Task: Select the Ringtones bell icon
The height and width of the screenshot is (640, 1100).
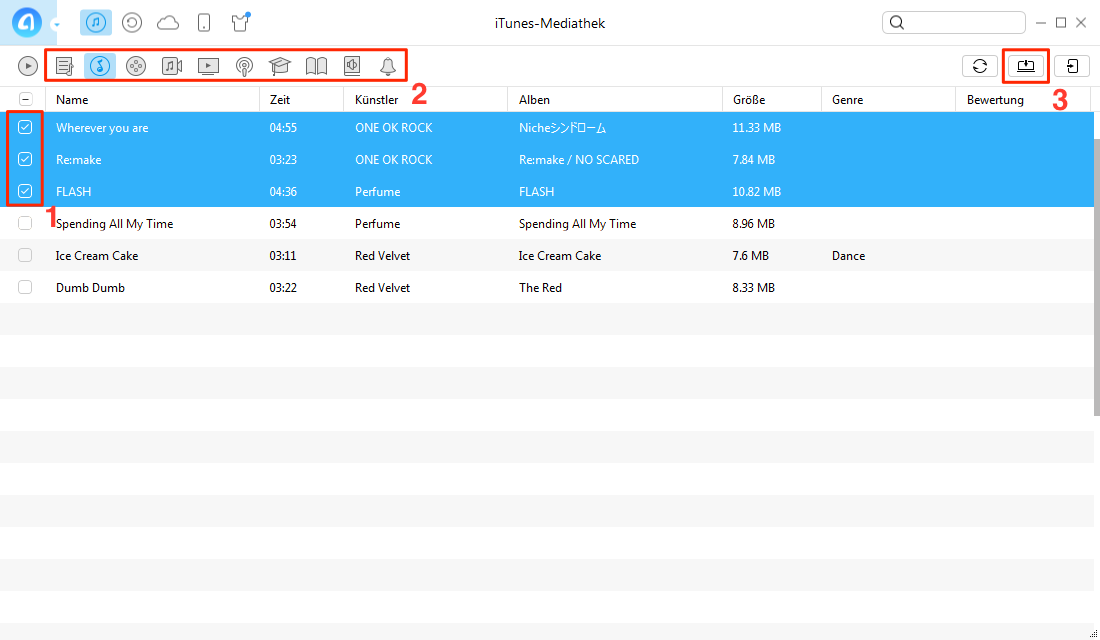Action: (388, 66)
